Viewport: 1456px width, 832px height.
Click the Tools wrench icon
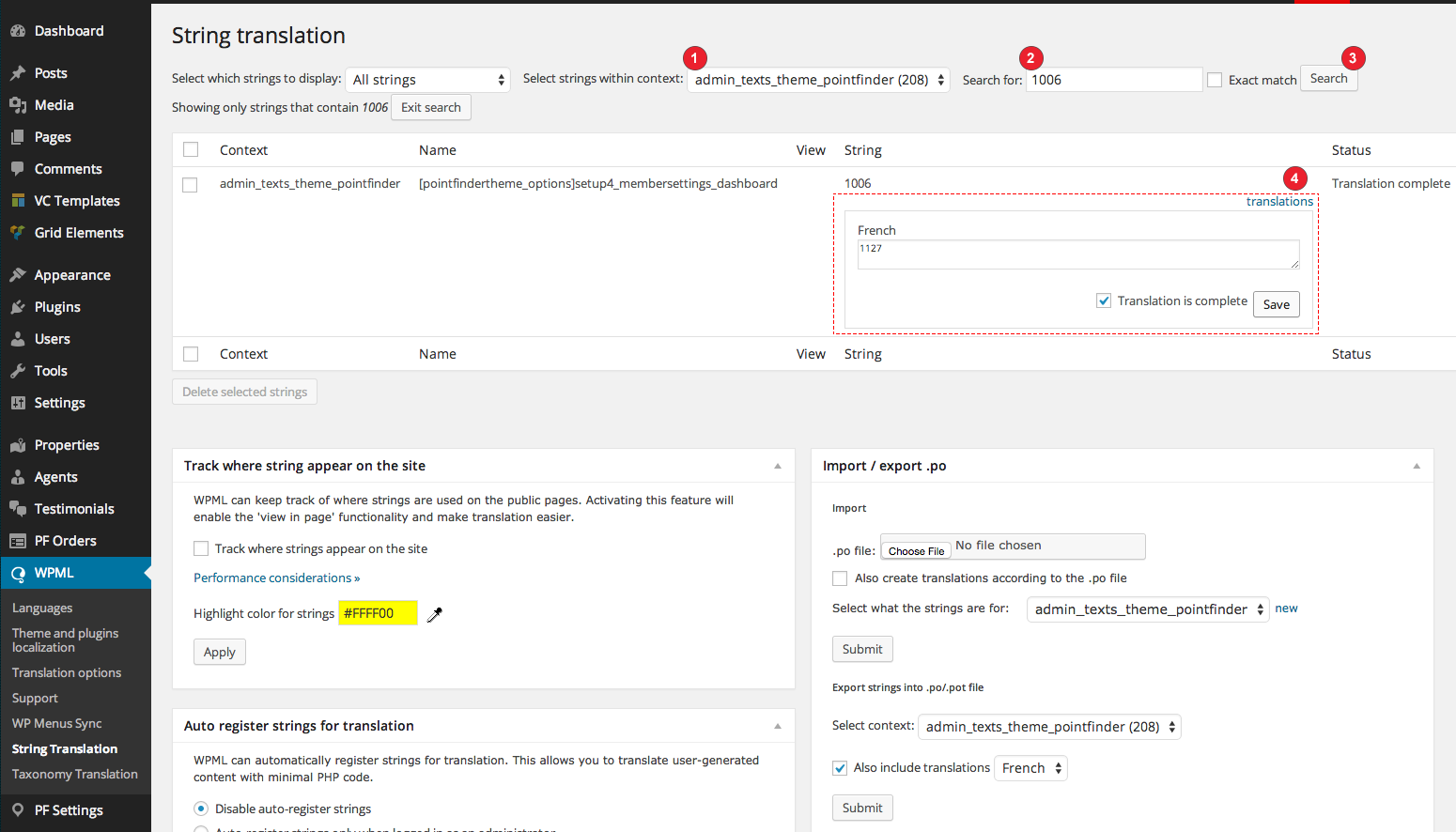tap(18, 371)
